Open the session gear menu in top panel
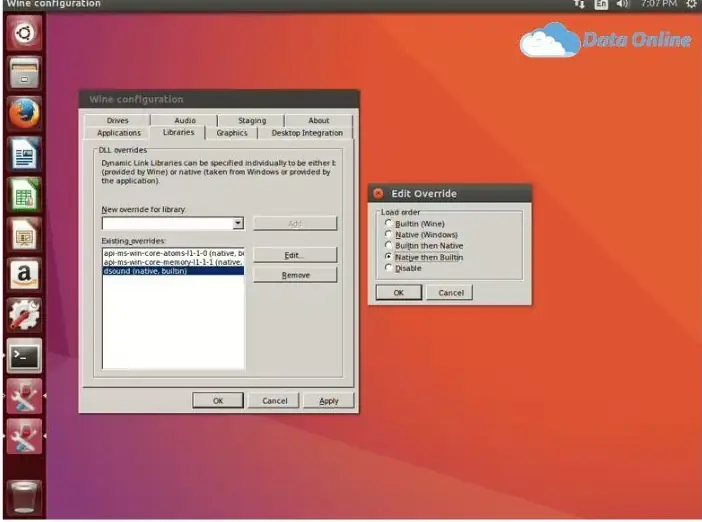This screenshot has height=522, width=702. (691, 4)
